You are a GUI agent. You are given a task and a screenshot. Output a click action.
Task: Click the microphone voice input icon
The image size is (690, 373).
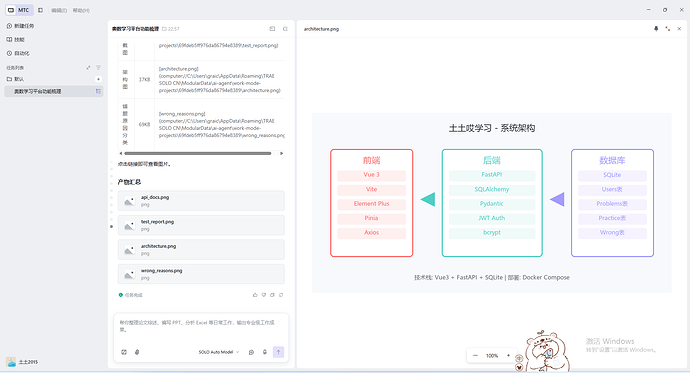(264, 352)
